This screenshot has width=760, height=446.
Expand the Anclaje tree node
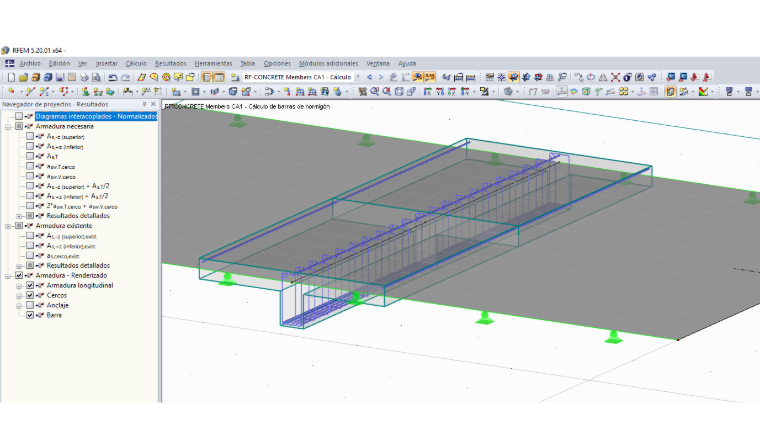pyautogui.click(x=19, y=305)
